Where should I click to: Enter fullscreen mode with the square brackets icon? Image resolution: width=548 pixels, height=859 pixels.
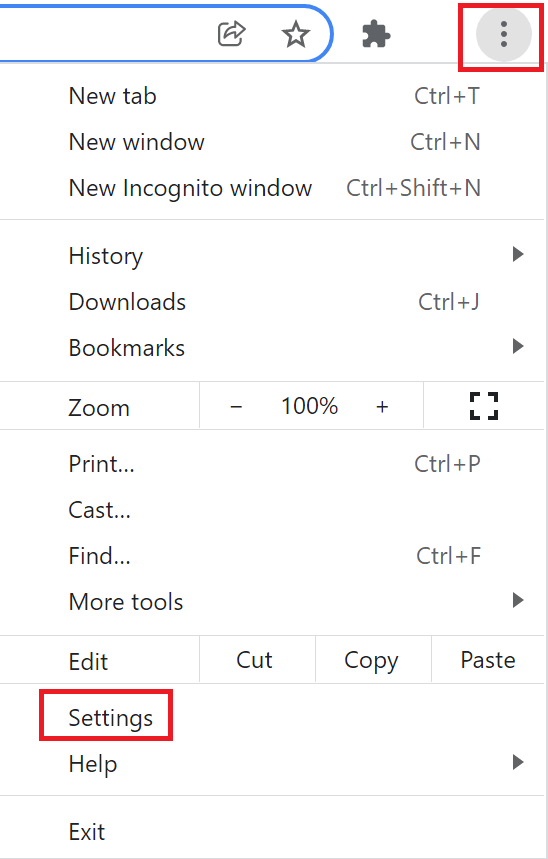point(484,406)
